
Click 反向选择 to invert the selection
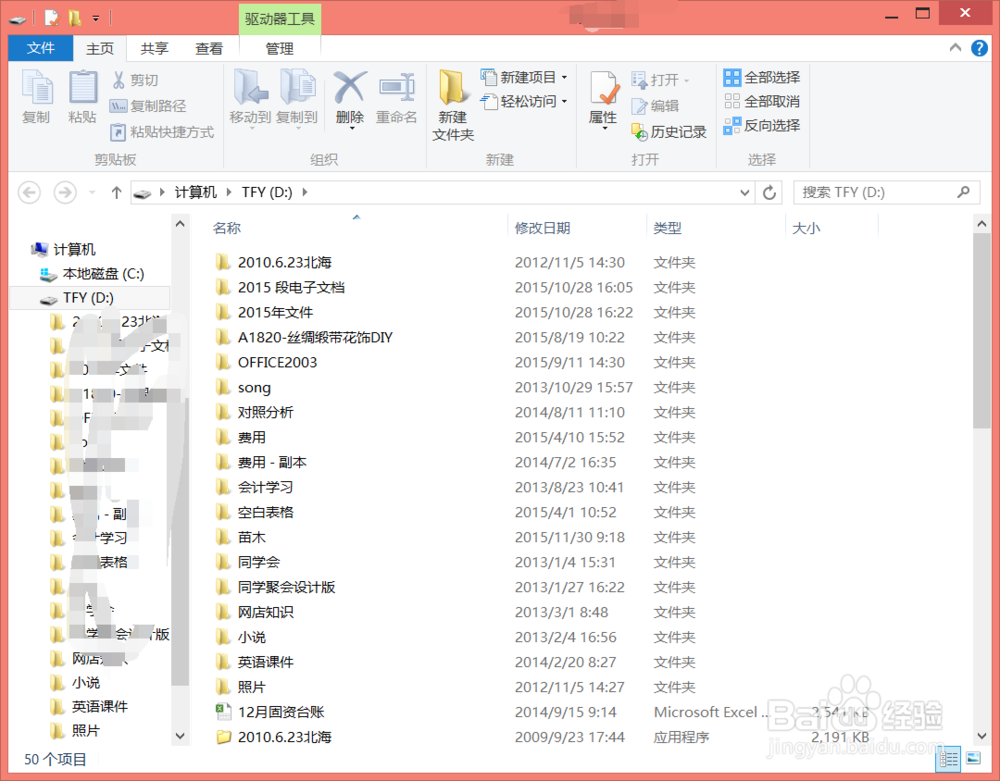(x=762, y=125)
